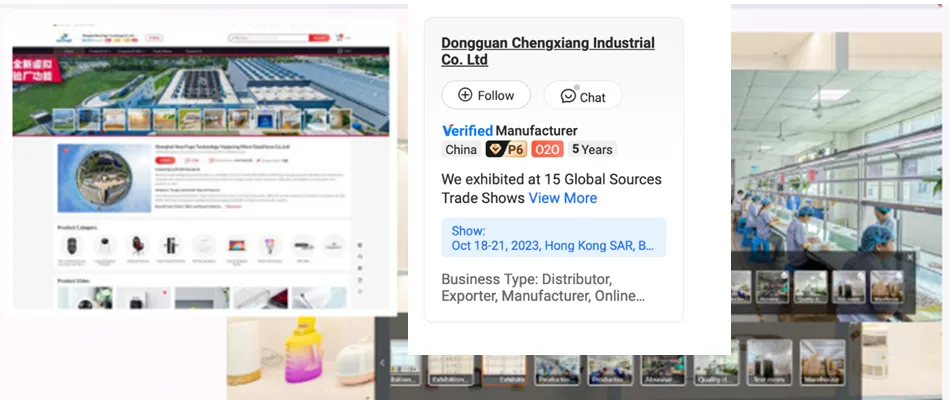Start a Chat with the supplier
The height and width of the screenshot is (400, 950).
point(583,96)
